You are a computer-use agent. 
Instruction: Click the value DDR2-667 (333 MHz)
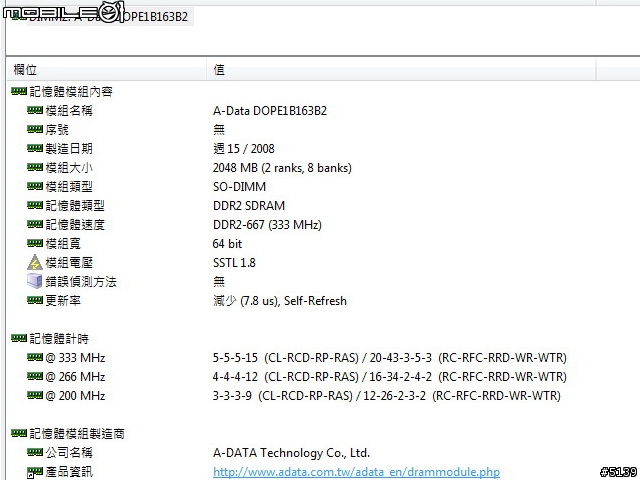click(267, 224)
